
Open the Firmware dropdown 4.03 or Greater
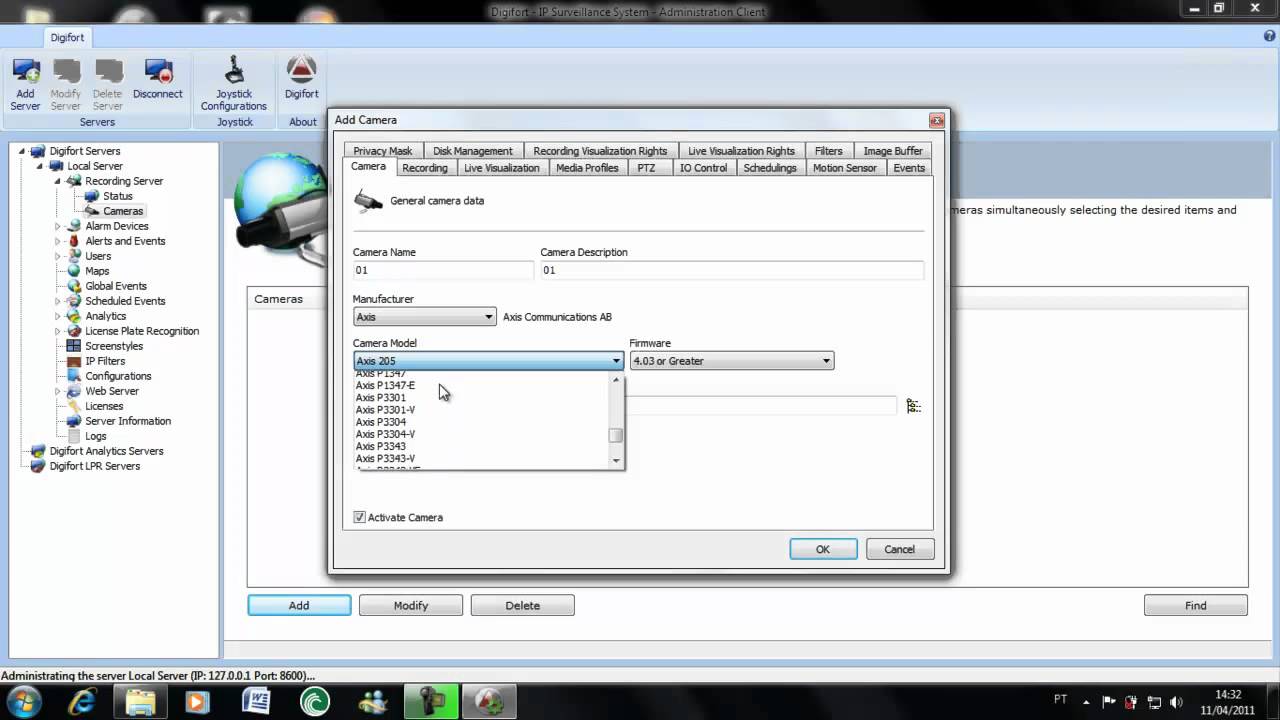[731, 361]
